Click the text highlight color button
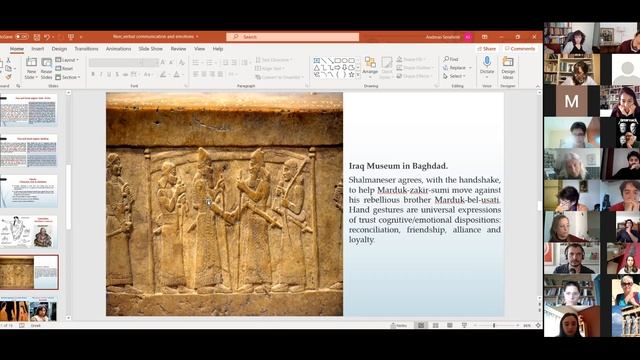 click(x=164, y=74)
